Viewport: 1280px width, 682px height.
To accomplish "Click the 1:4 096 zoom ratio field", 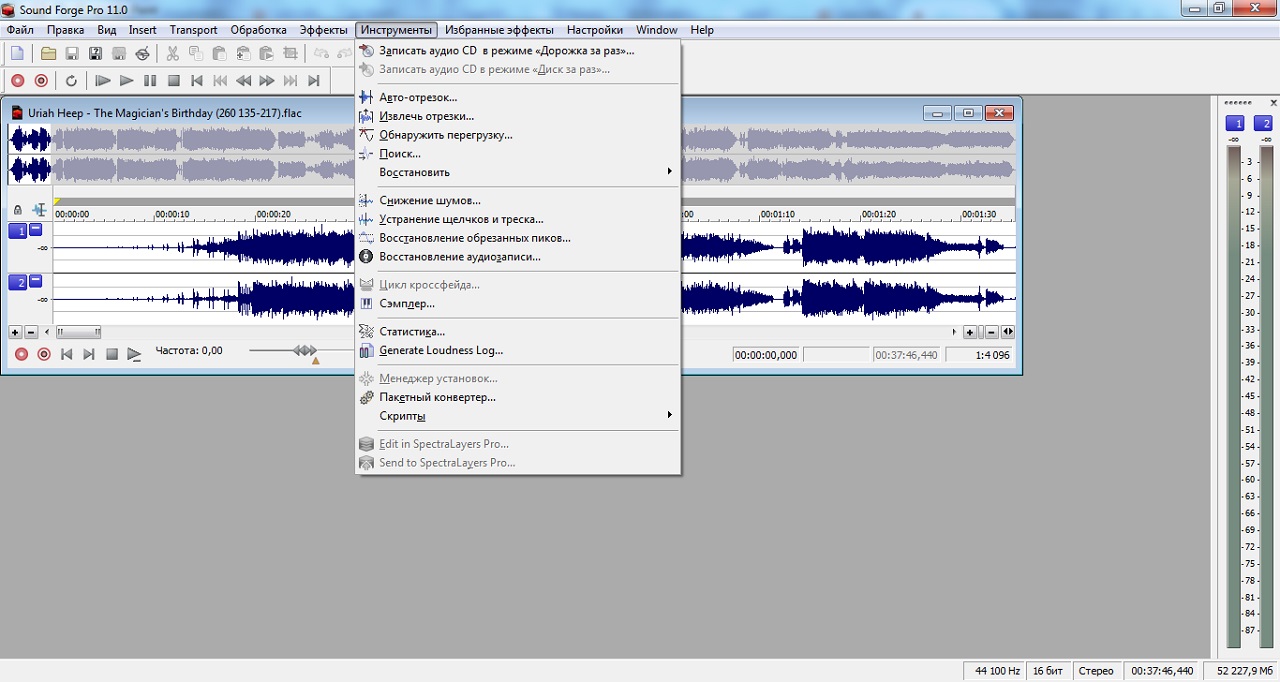I will point(979,355).
